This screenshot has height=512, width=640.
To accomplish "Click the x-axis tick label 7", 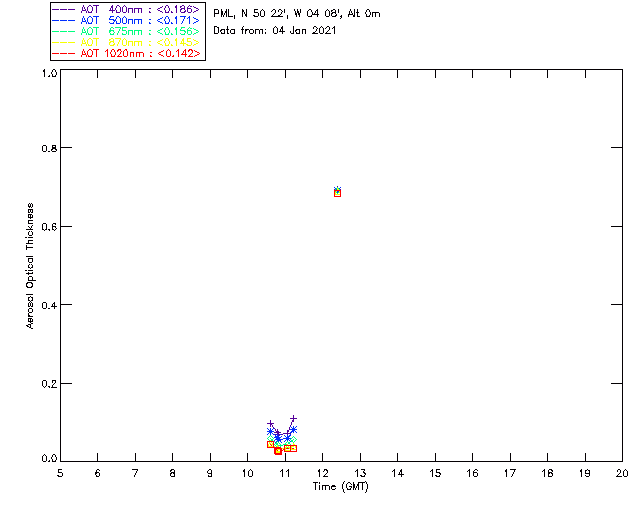I will [x=135, y=473].
